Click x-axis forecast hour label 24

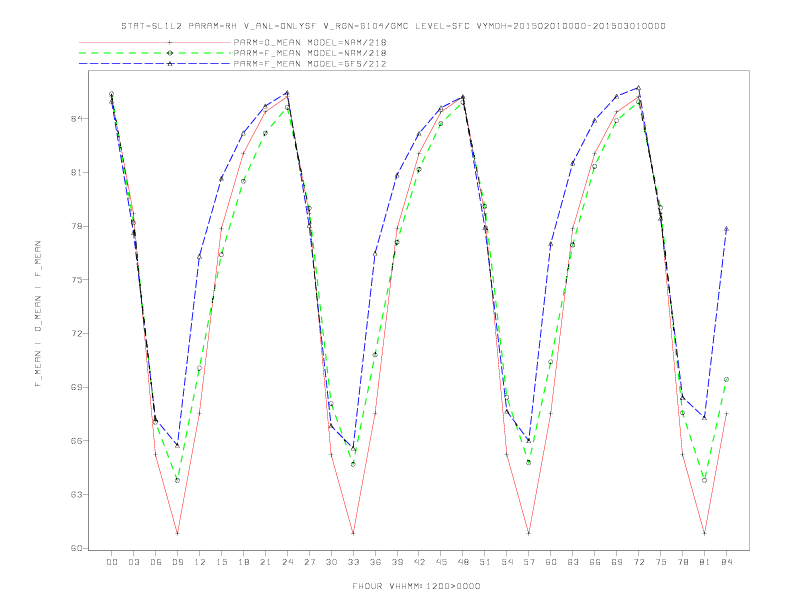(287, 562)
